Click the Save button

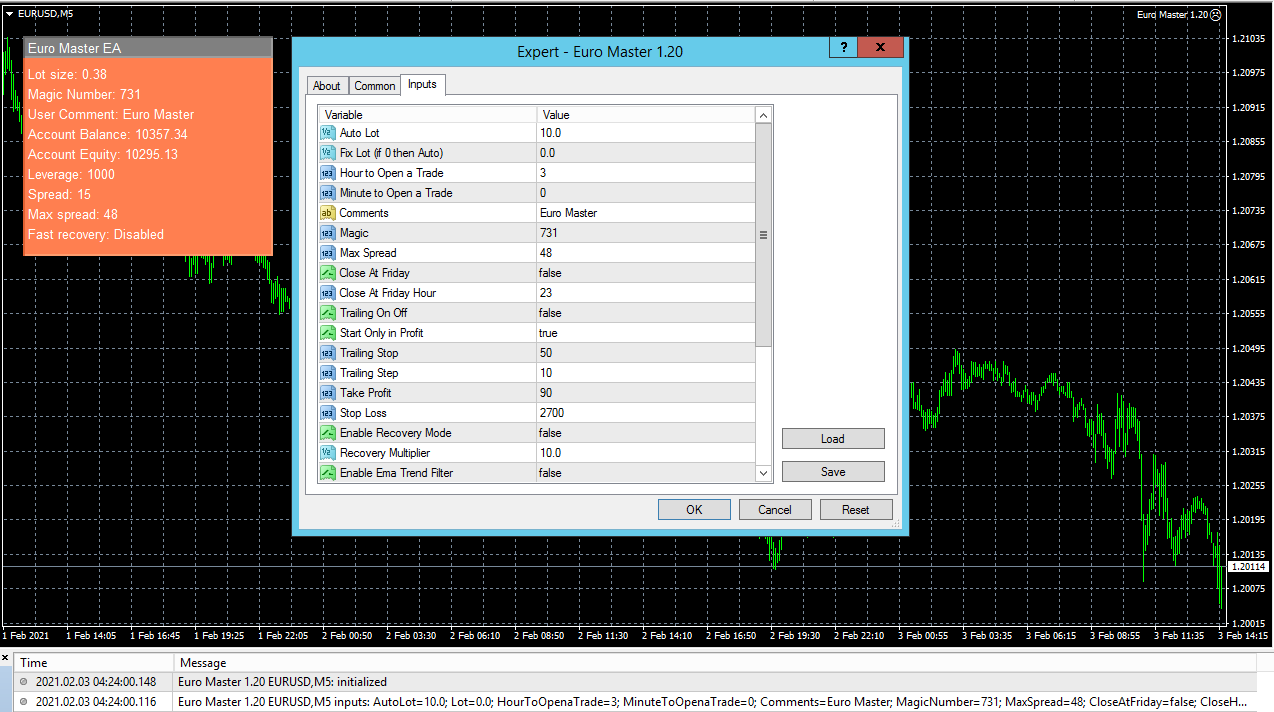tap(833, 472)
